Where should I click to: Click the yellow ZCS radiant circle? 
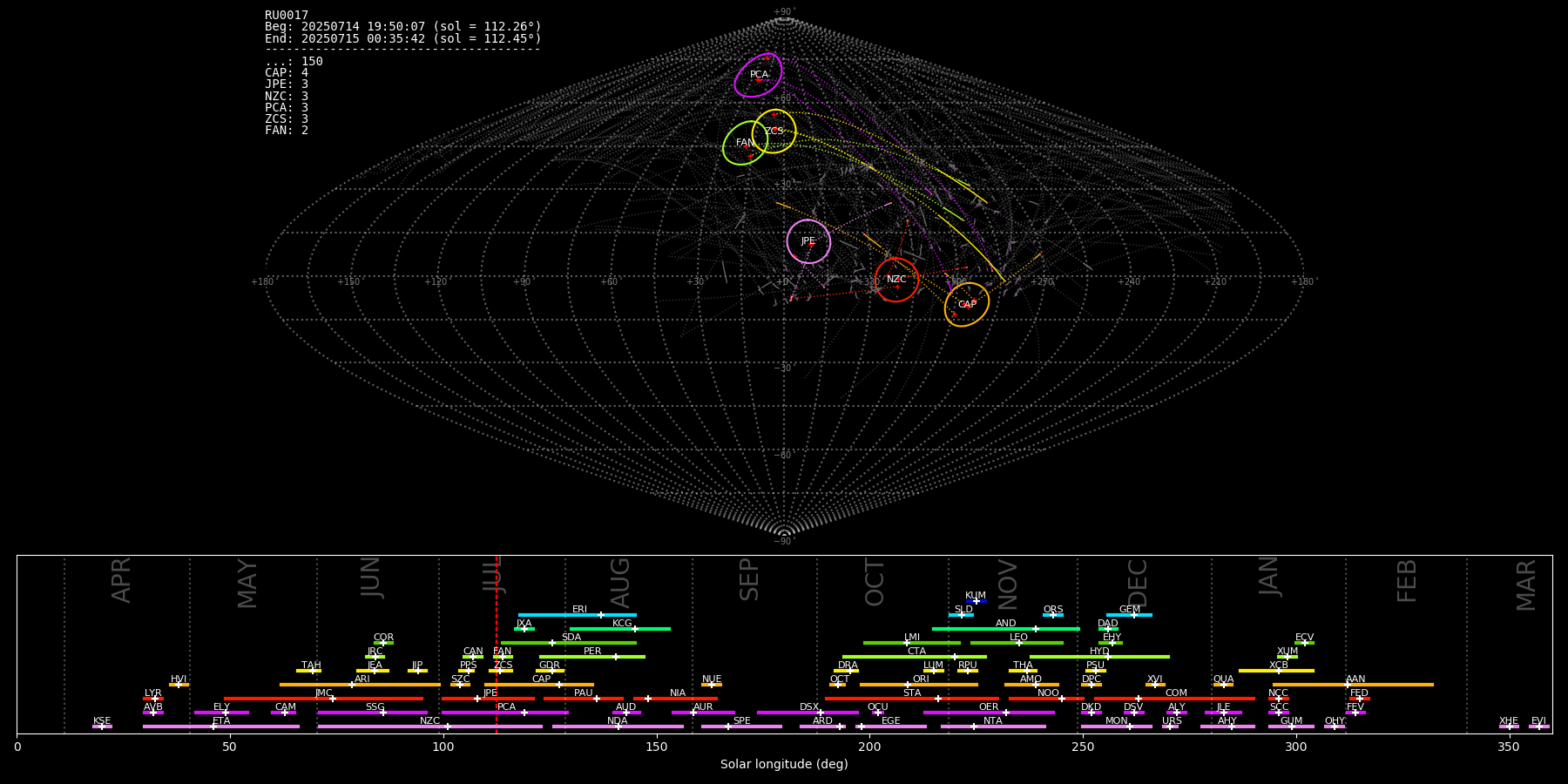point(774,131)
